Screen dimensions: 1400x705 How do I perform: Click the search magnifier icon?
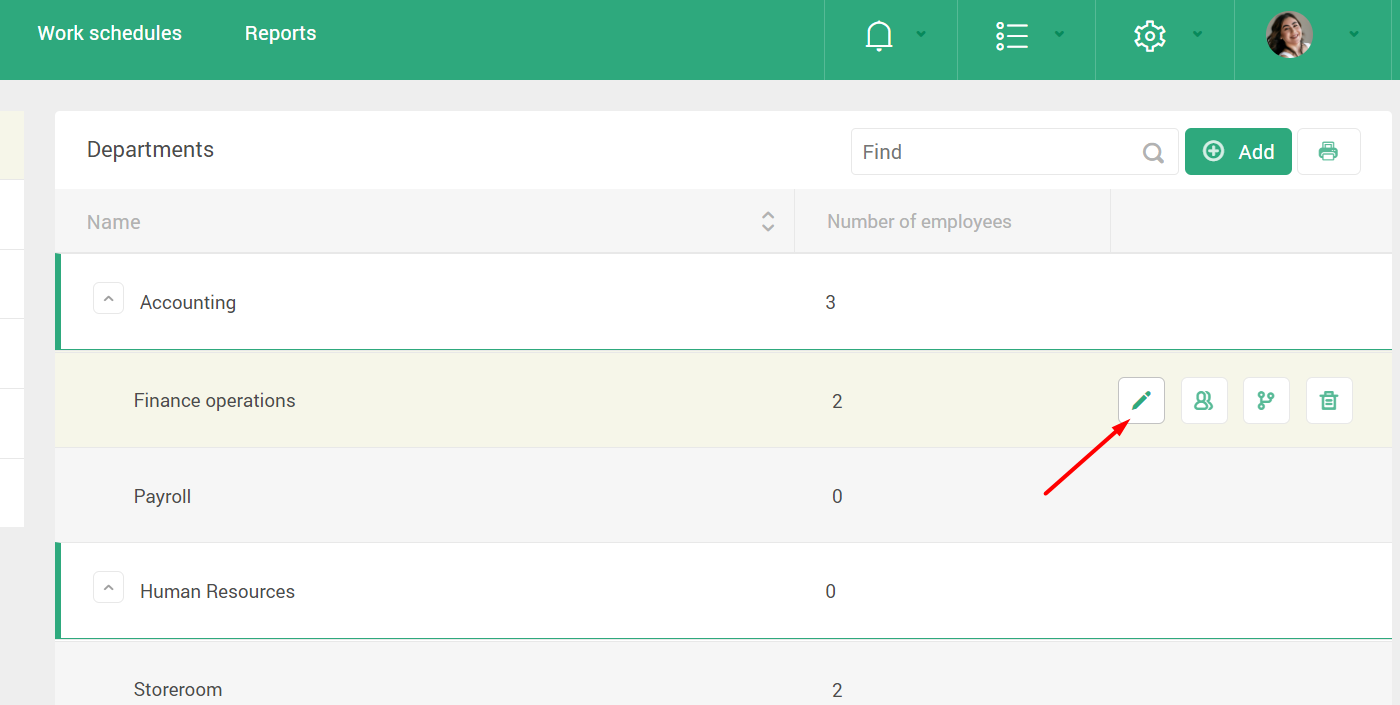coord(1153,153)
